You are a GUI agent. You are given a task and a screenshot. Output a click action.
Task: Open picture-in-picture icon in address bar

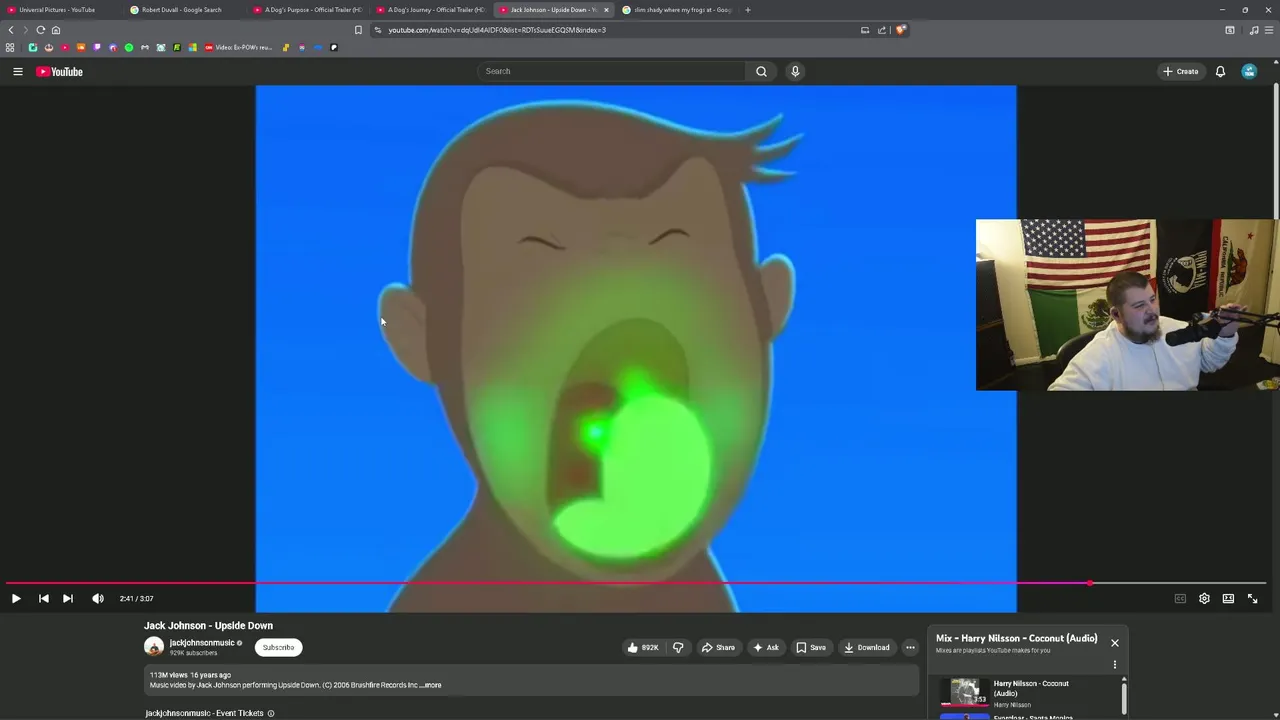click(x=865, y=30)
